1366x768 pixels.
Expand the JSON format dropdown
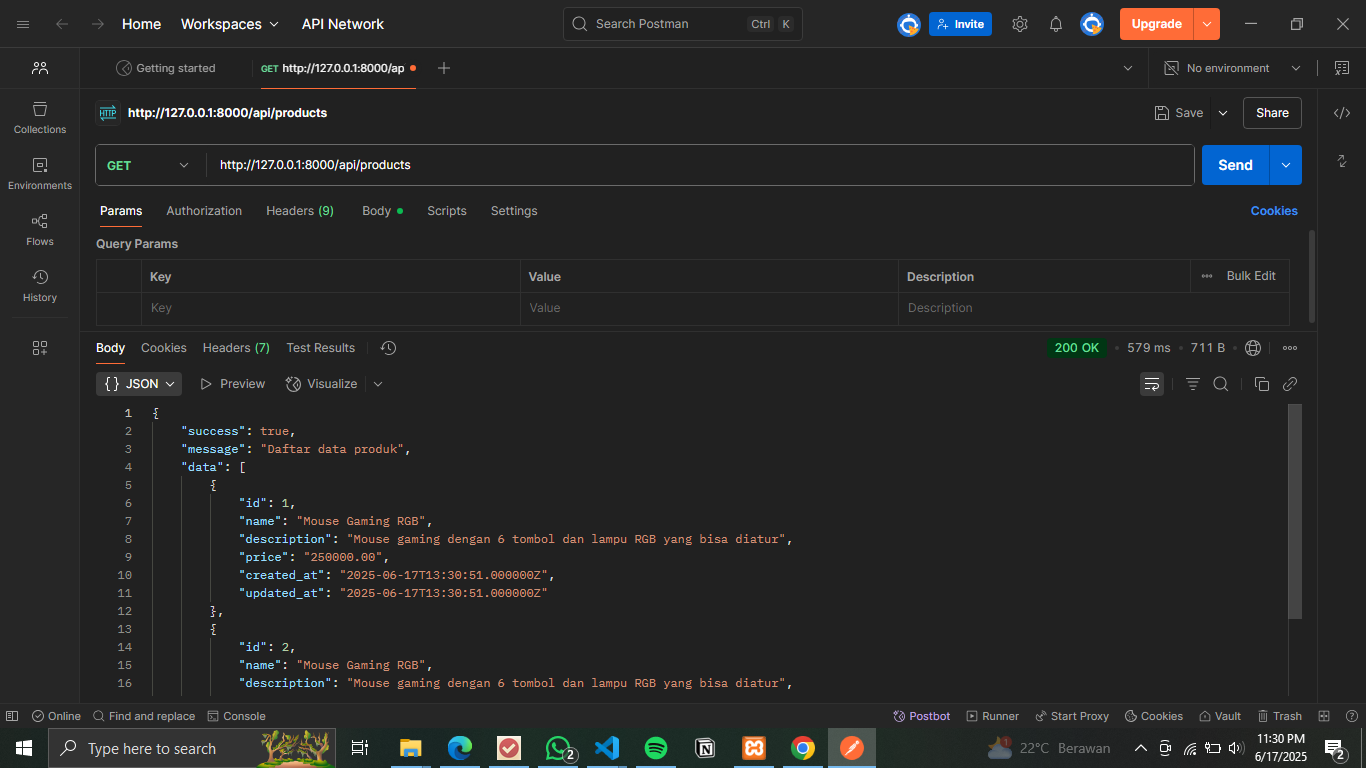pos(139,384)
